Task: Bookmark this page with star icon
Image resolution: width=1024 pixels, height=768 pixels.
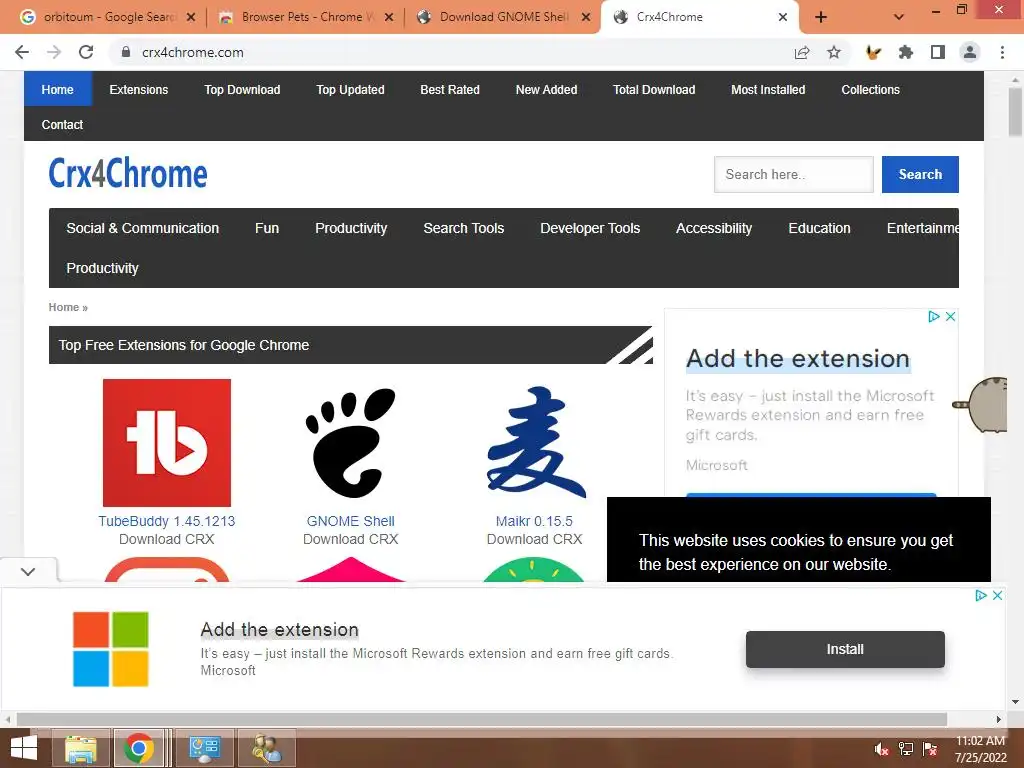Action: point(834,52)
